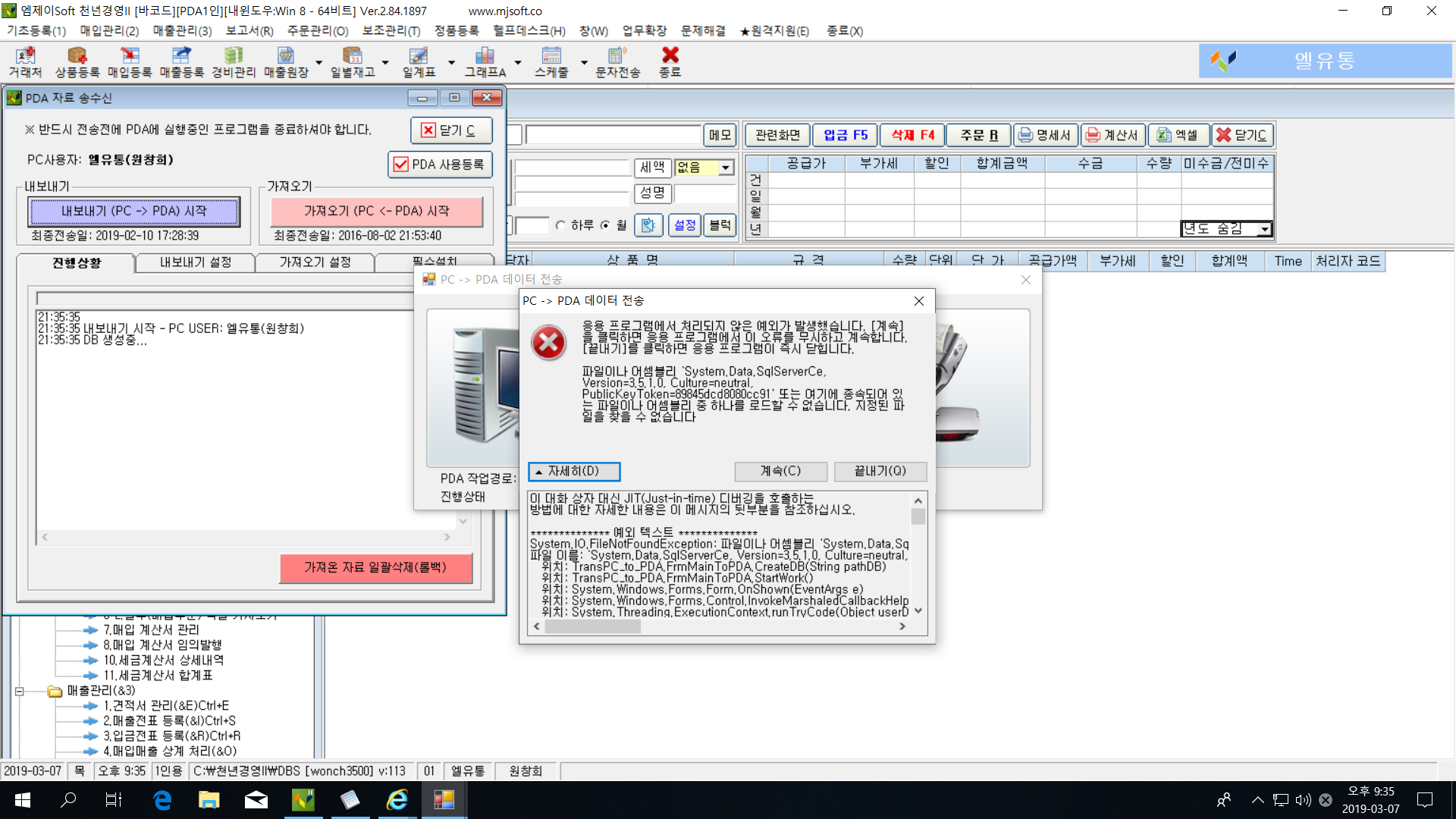This screenshot has height=819, width=1456.
Task: Select tree item 2.매출전표 등록
Action: pos(169,721)
